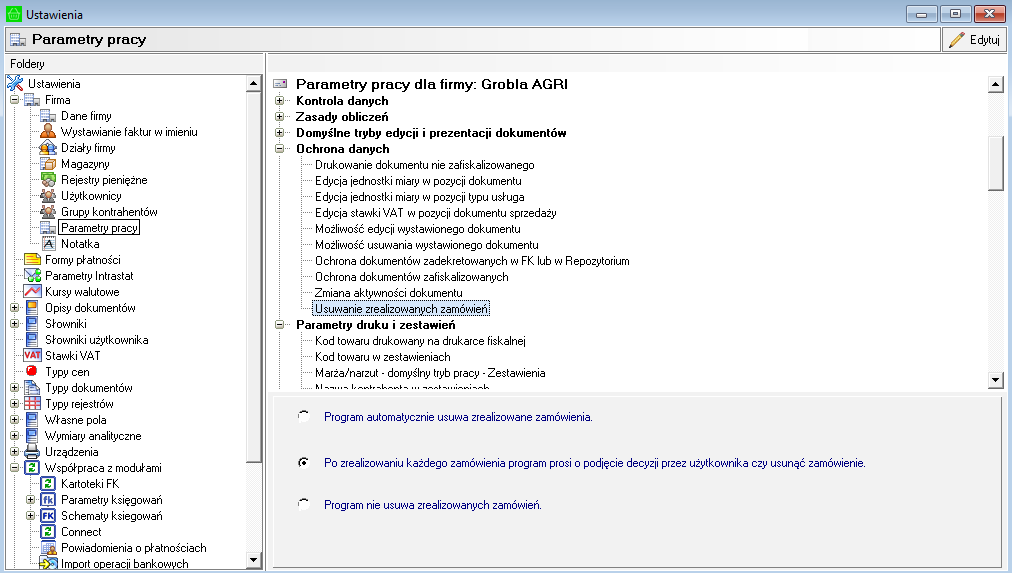Select automatic deletion of completed orders
This screenshot has height=573, width=1012.
tap(303, 417)
